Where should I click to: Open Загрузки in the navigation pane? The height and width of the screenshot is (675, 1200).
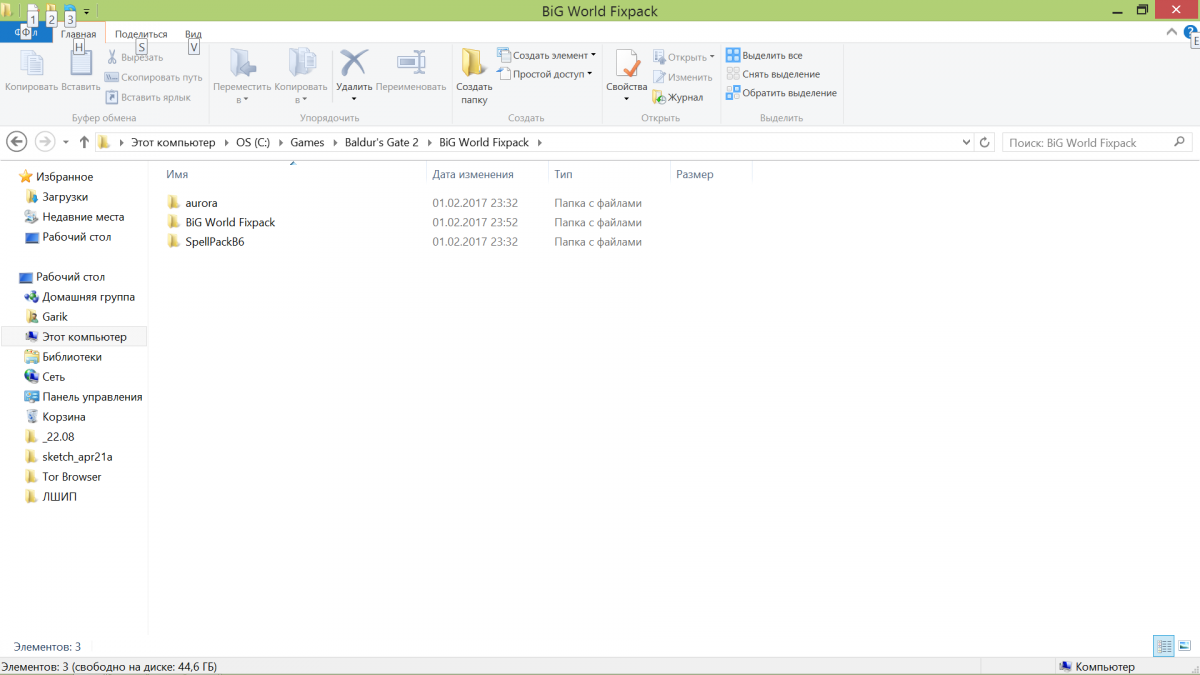point(65,197)
